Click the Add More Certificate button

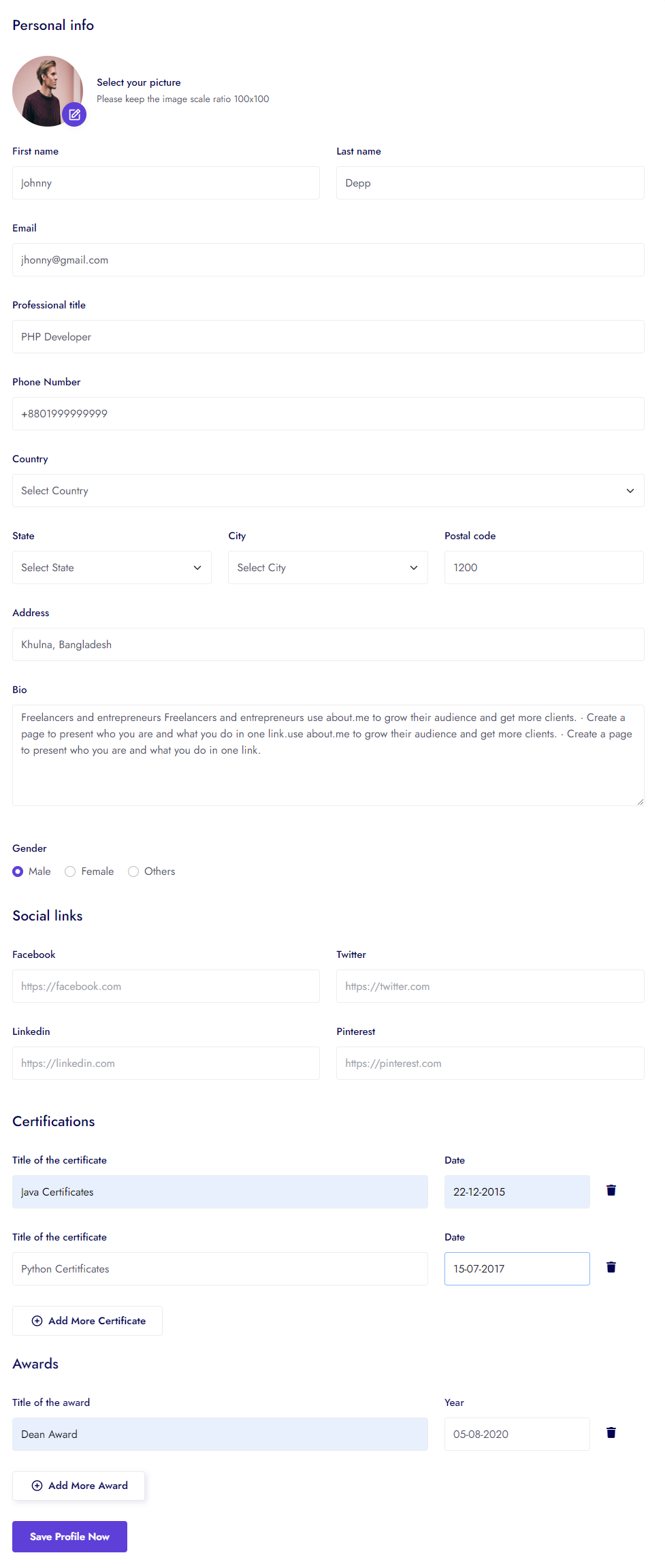coord(87,1321)
